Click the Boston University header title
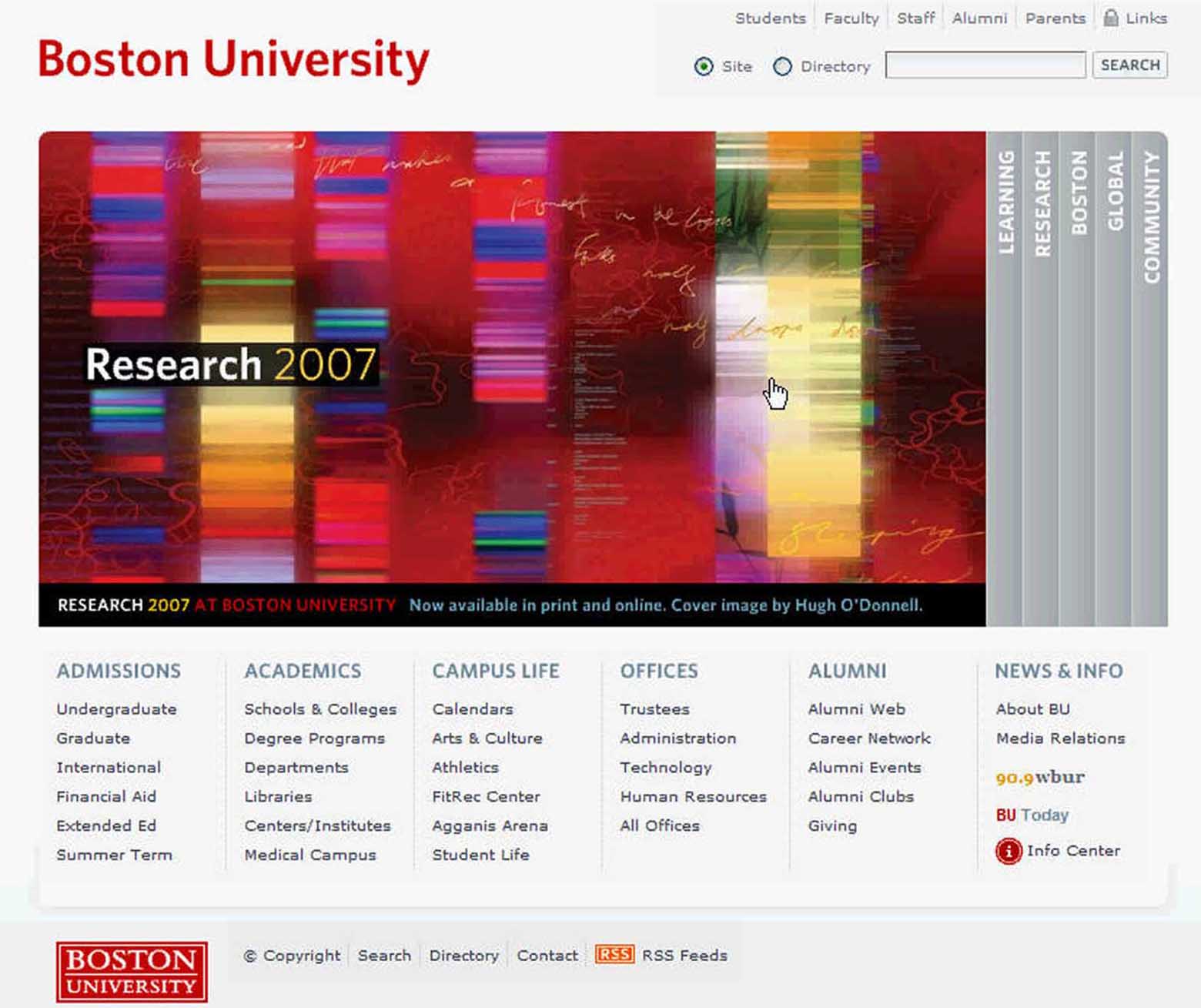The width and height of the screenshot is (1201, 1008). tap(233, 60)
